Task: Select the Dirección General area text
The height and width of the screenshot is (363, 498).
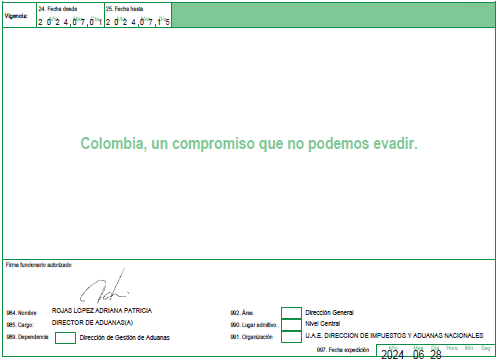Action: pos(329,313)
